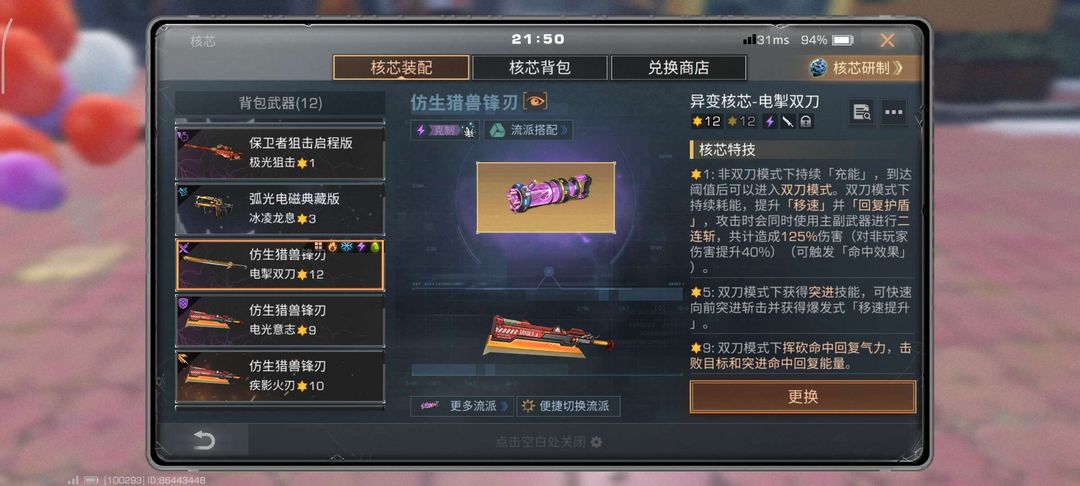1080x486 pixels.
Task: Click the 更换 button
Action: (802, 397)
